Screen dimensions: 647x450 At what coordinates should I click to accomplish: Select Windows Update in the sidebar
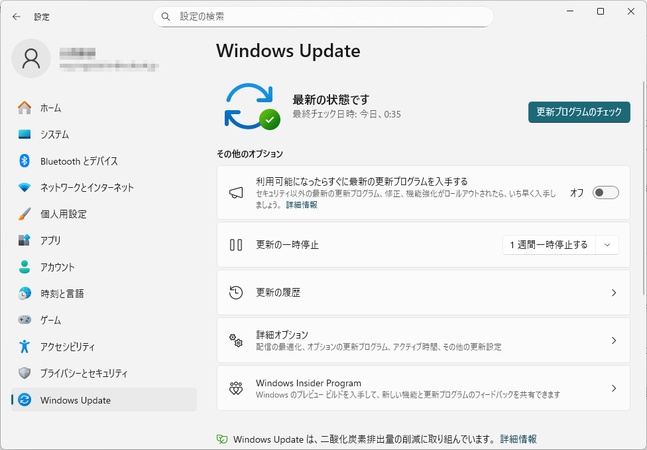104,400
